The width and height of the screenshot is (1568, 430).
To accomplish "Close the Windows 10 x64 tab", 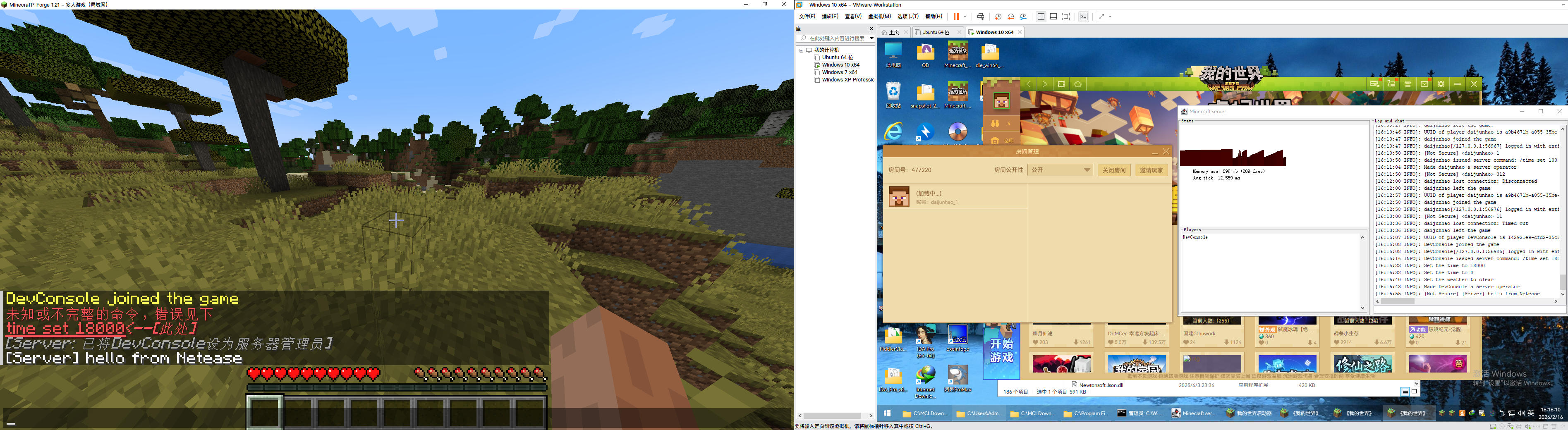I will click(1020, 32).
